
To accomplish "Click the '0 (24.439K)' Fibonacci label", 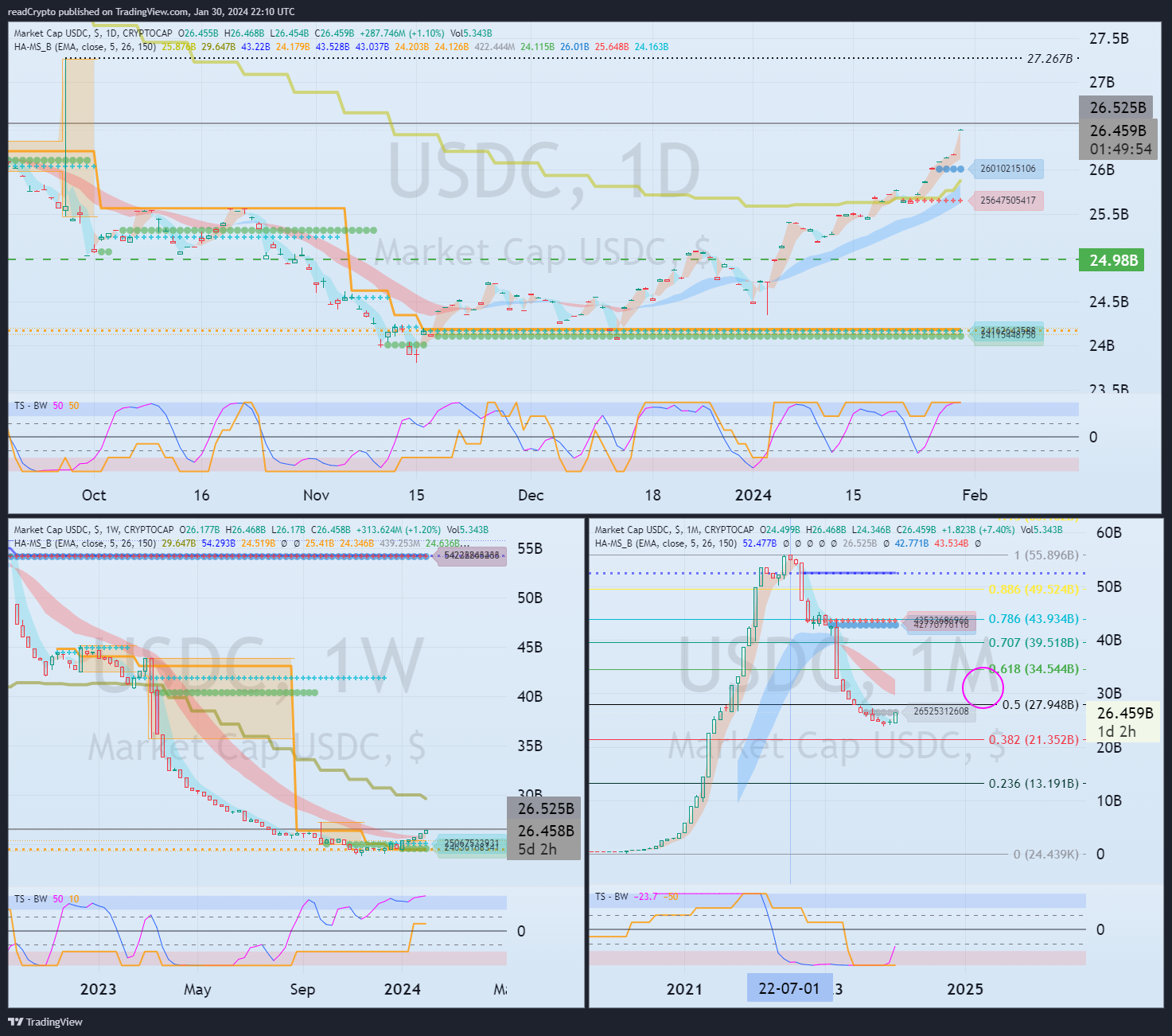I will [1046, 855].
